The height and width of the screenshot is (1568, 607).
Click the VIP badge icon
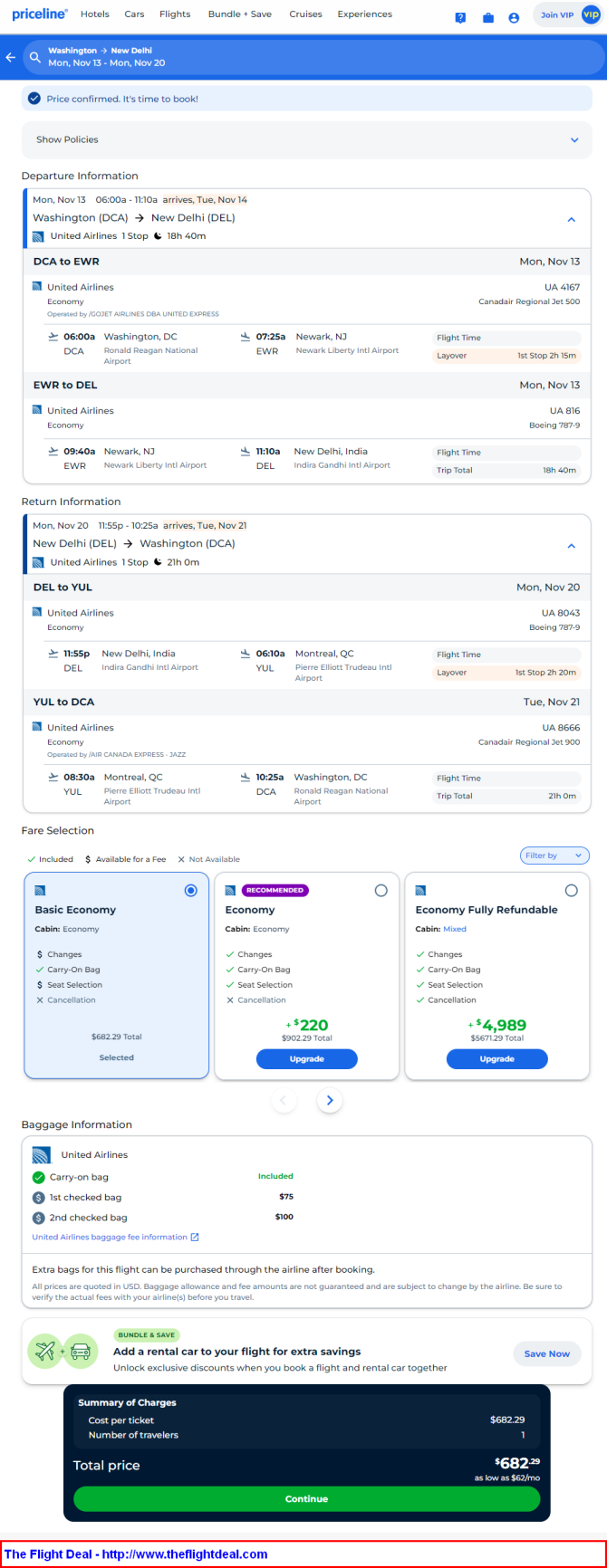coord(591,14)
